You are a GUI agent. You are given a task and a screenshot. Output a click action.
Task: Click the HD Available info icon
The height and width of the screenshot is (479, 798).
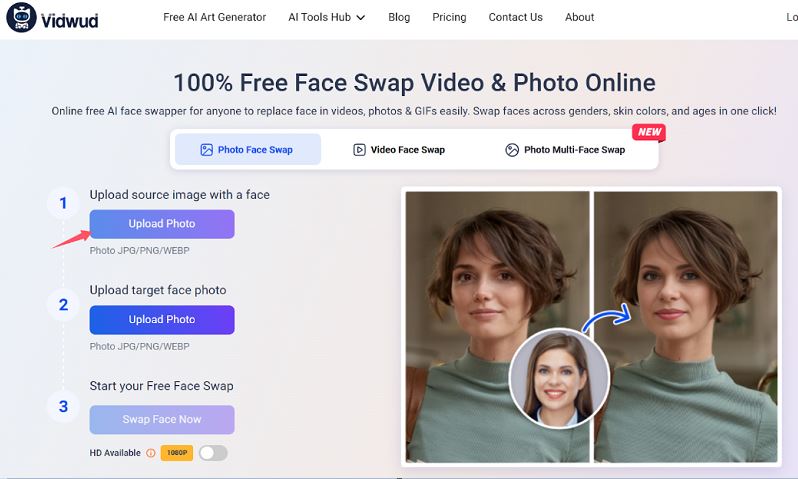[151, 453]
